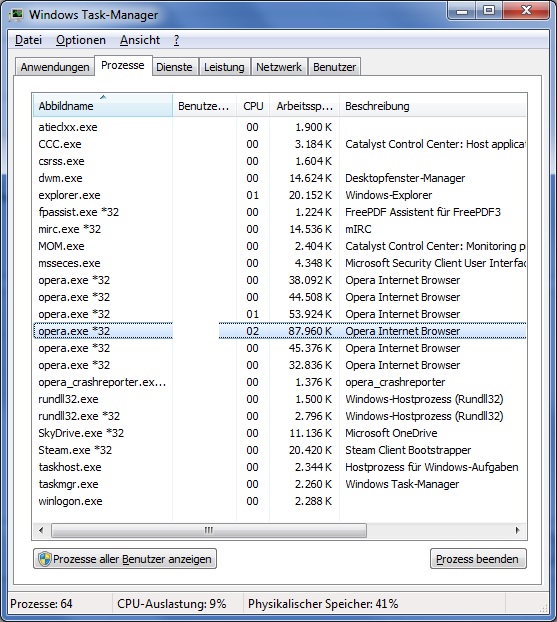Image resolution: width=557 pixels, height=622 pixels.
Task: Select opera.exe row using 45.376 K
Action: click(280, 348)
